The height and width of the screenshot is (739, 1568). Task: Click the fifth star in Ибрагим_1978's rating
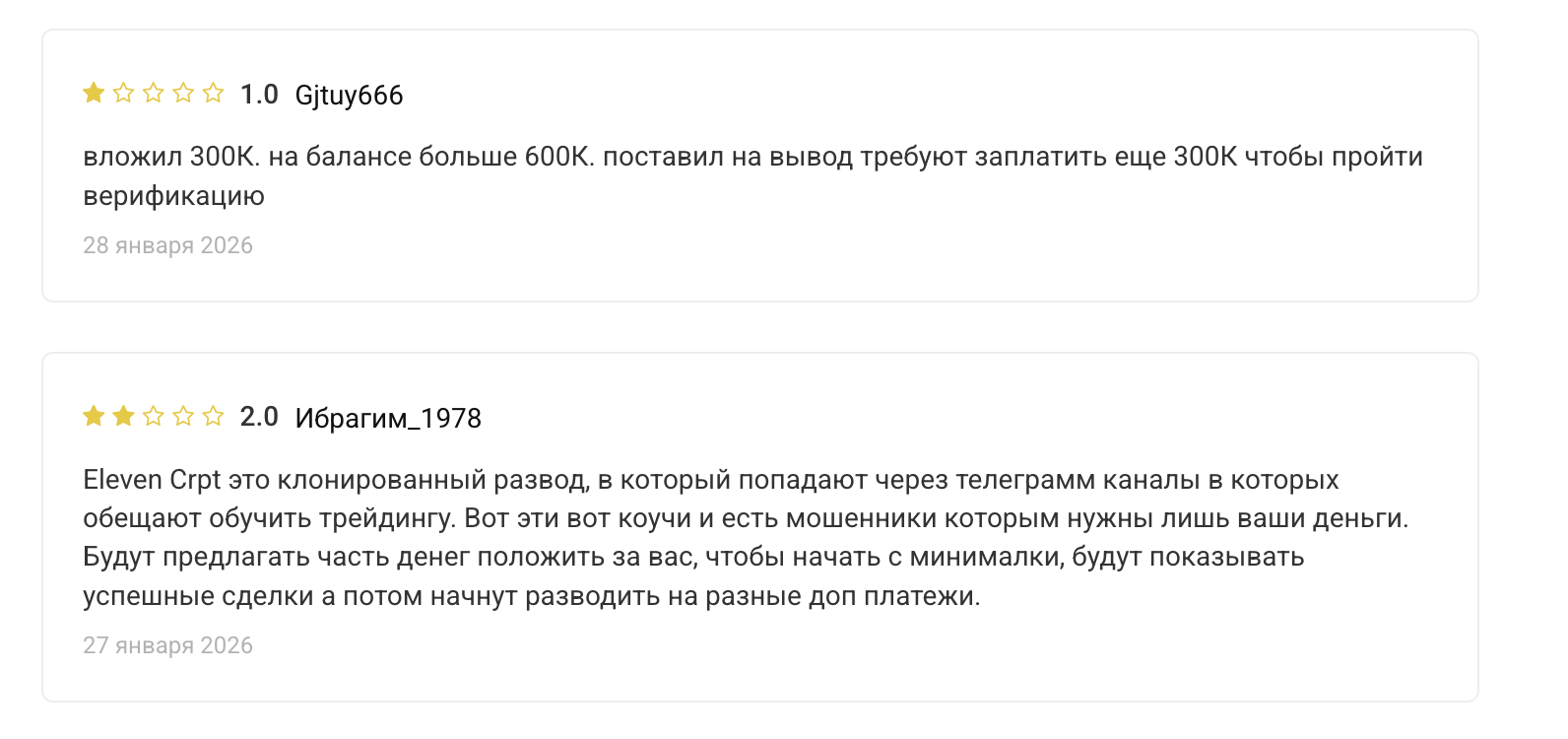[x=213, y=417]
